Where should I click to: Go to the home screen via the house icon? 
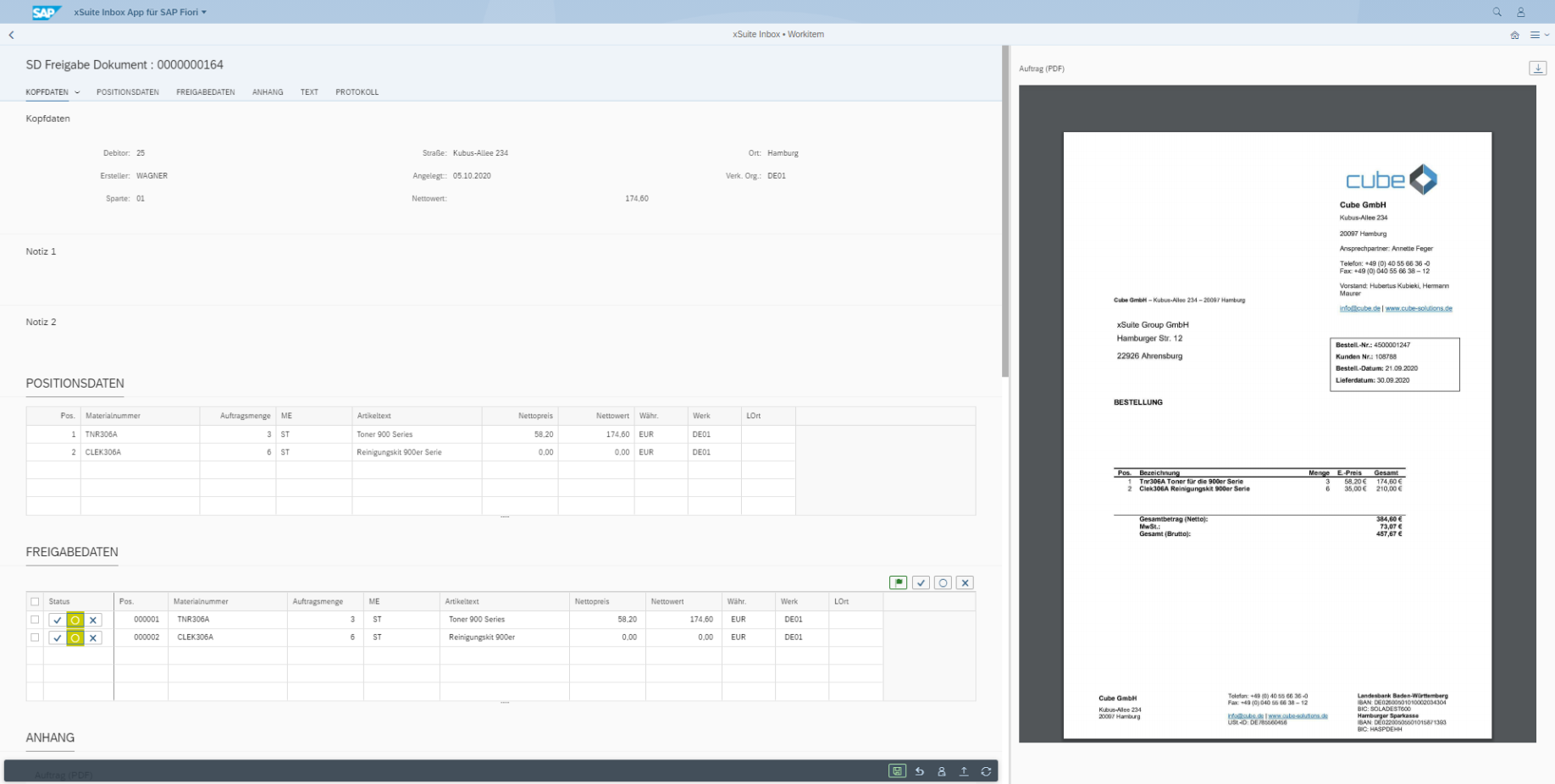click(x=1515, y=35)
